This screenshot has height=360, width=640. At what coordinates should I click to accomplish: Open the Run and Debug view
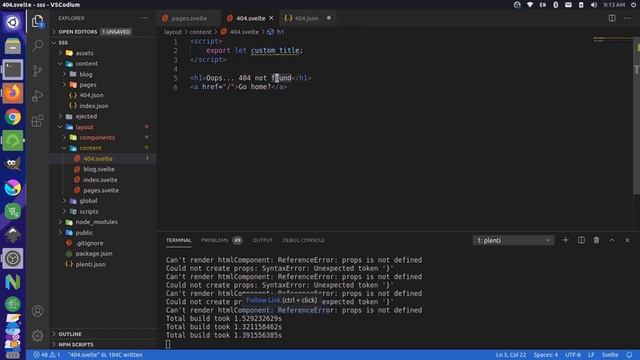38,96
